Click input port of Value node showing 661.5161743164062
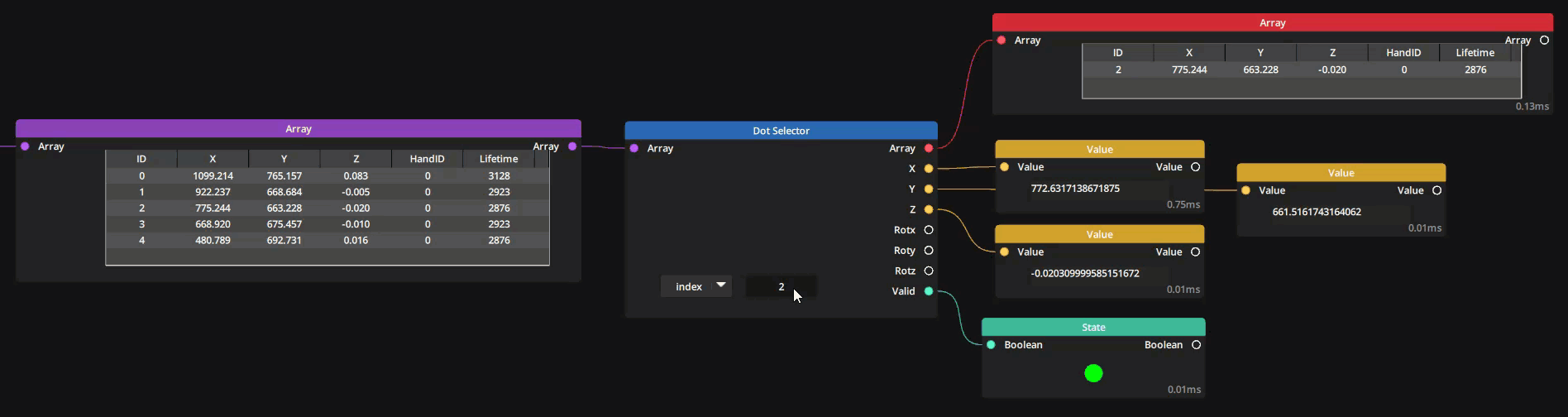 (1245, 190)
